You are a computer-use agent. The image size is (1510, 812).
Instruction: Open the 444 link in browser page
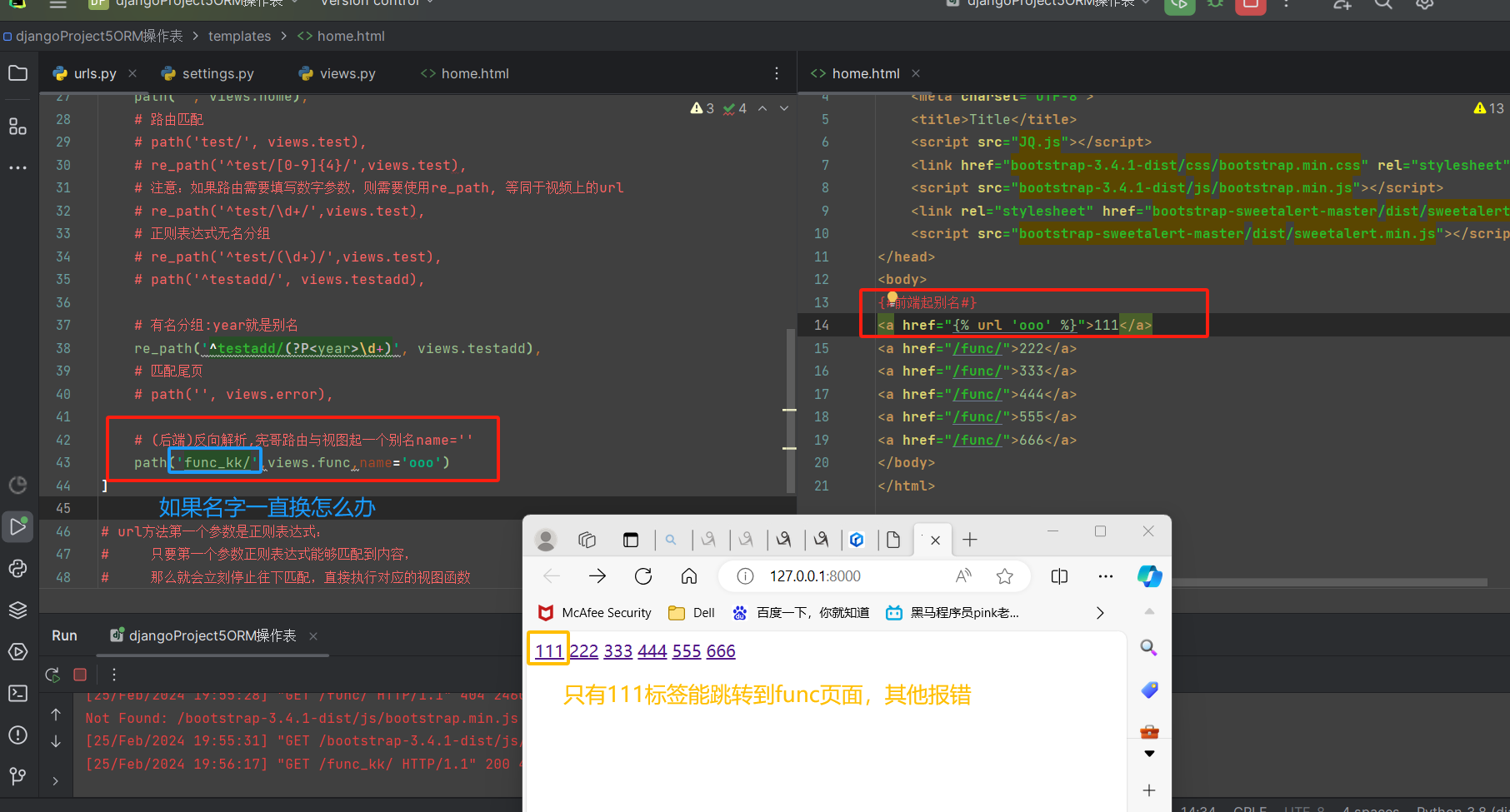click(x=652, y=650)
